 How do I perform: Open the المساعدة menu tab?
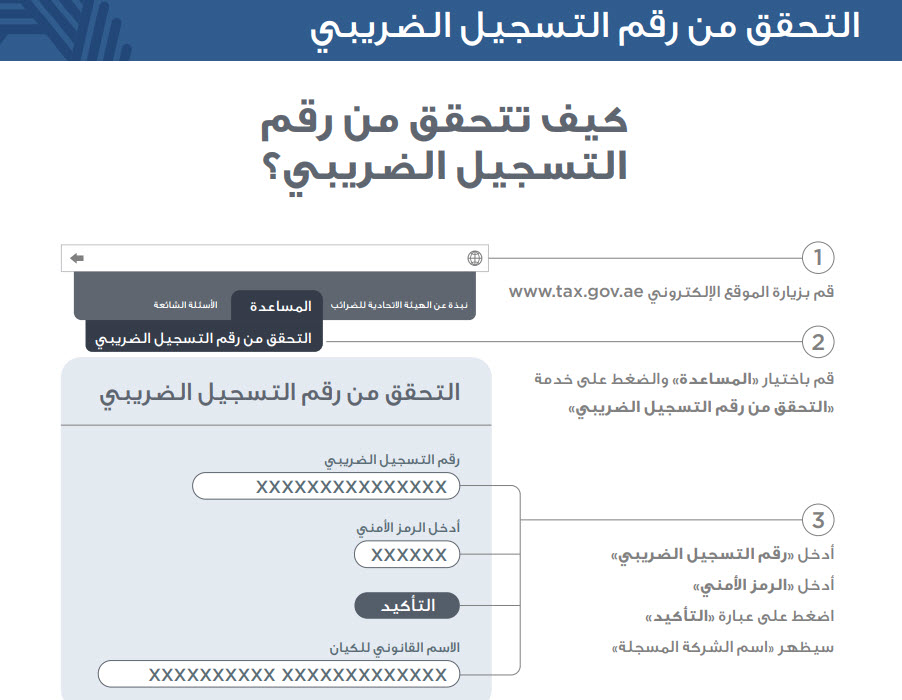277,305
